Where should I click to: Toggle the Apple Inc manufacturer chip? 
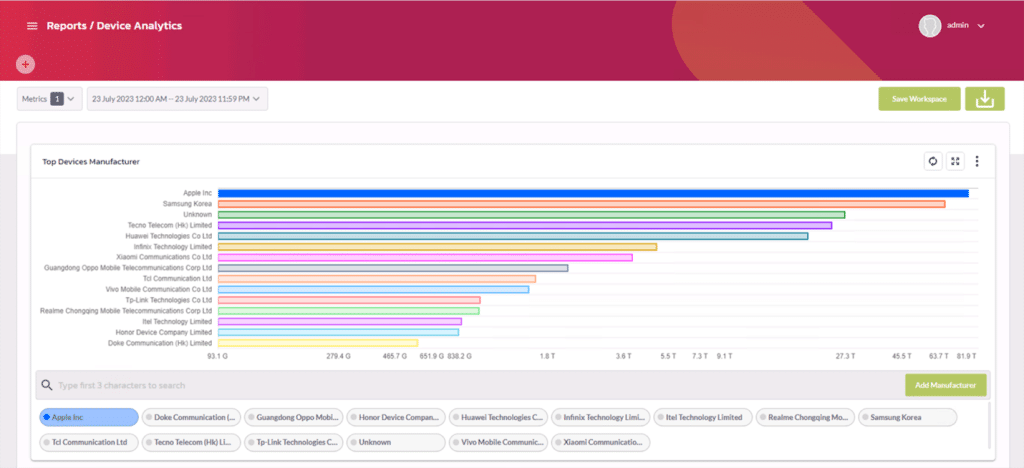[89, 417]
